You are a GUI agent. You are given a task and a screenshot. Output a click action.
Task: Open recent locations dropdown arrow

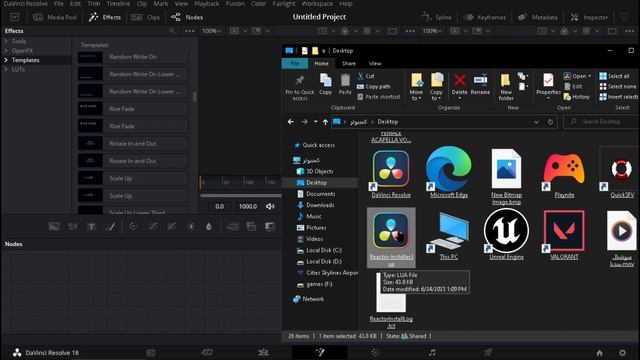(316, 122)
